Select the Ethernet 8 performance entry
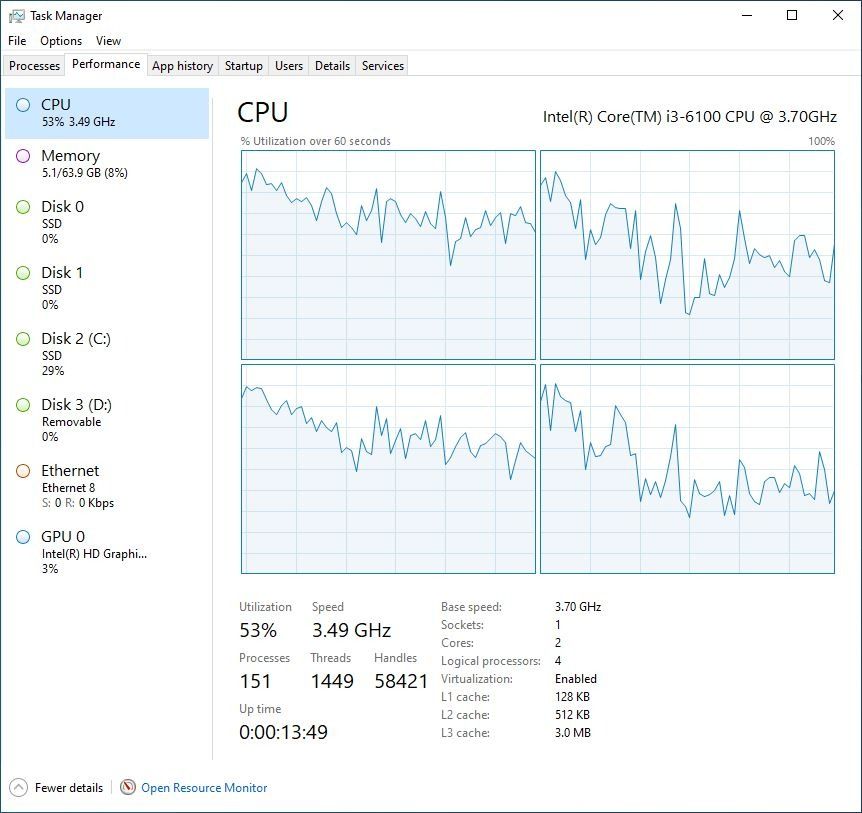The height and width of the screenshot is (813, 862). (107, 486)
